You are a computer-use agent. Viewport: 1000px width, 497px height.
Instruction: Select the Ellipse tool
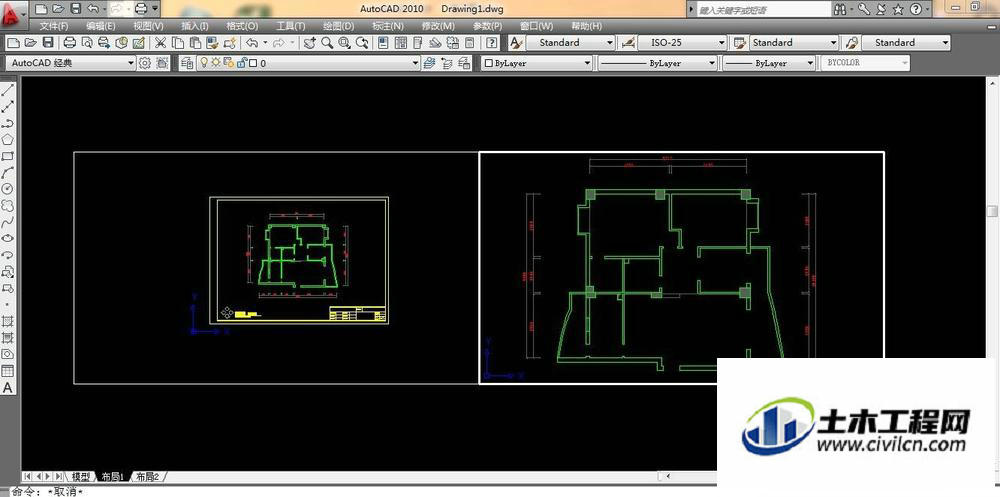point(8,239)
